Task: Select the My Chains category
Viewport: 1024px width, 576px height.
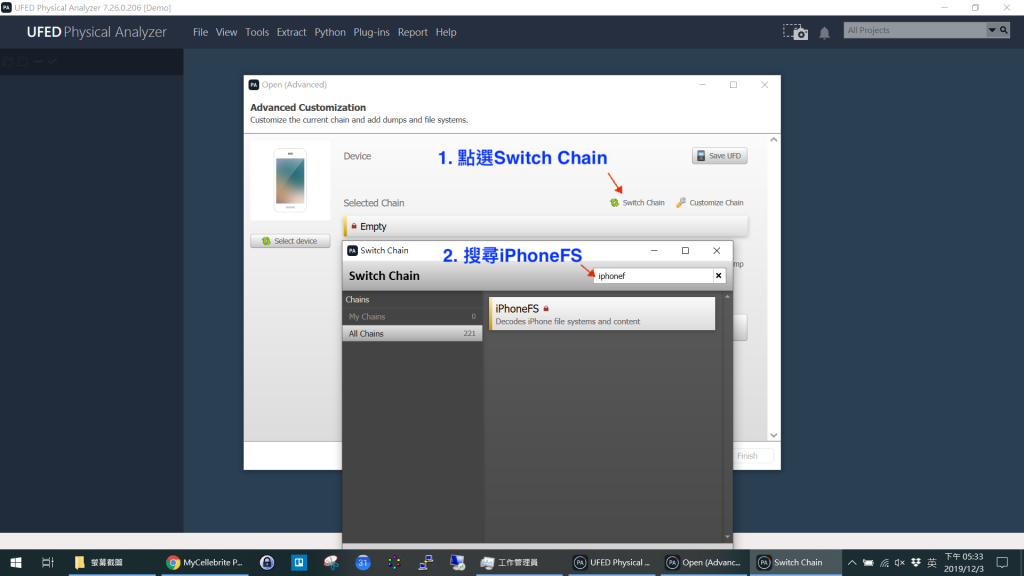Action: [412, 316]
